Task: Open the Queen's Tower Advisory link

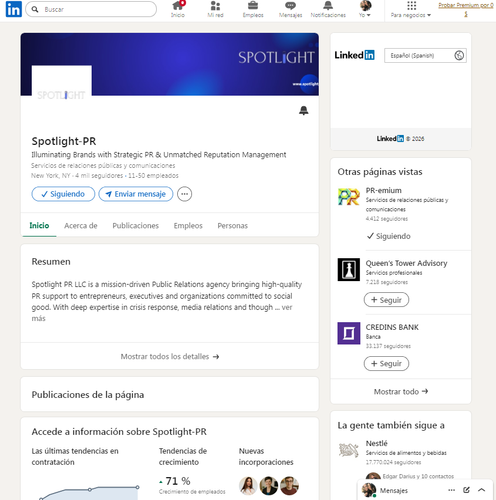Action: click(x=406, y=263)
